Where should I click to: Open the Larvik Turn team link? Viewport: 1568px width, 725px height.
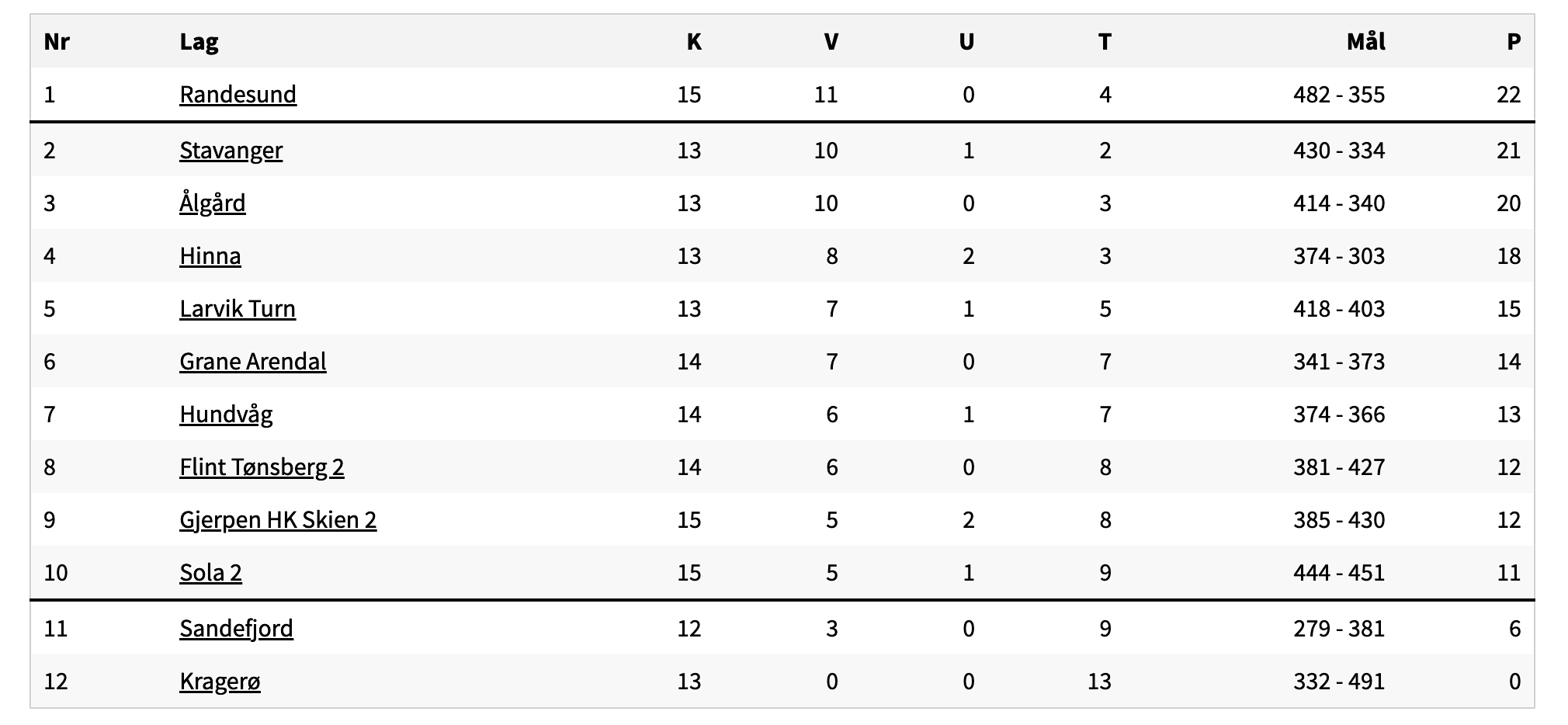tap(237, 309)
